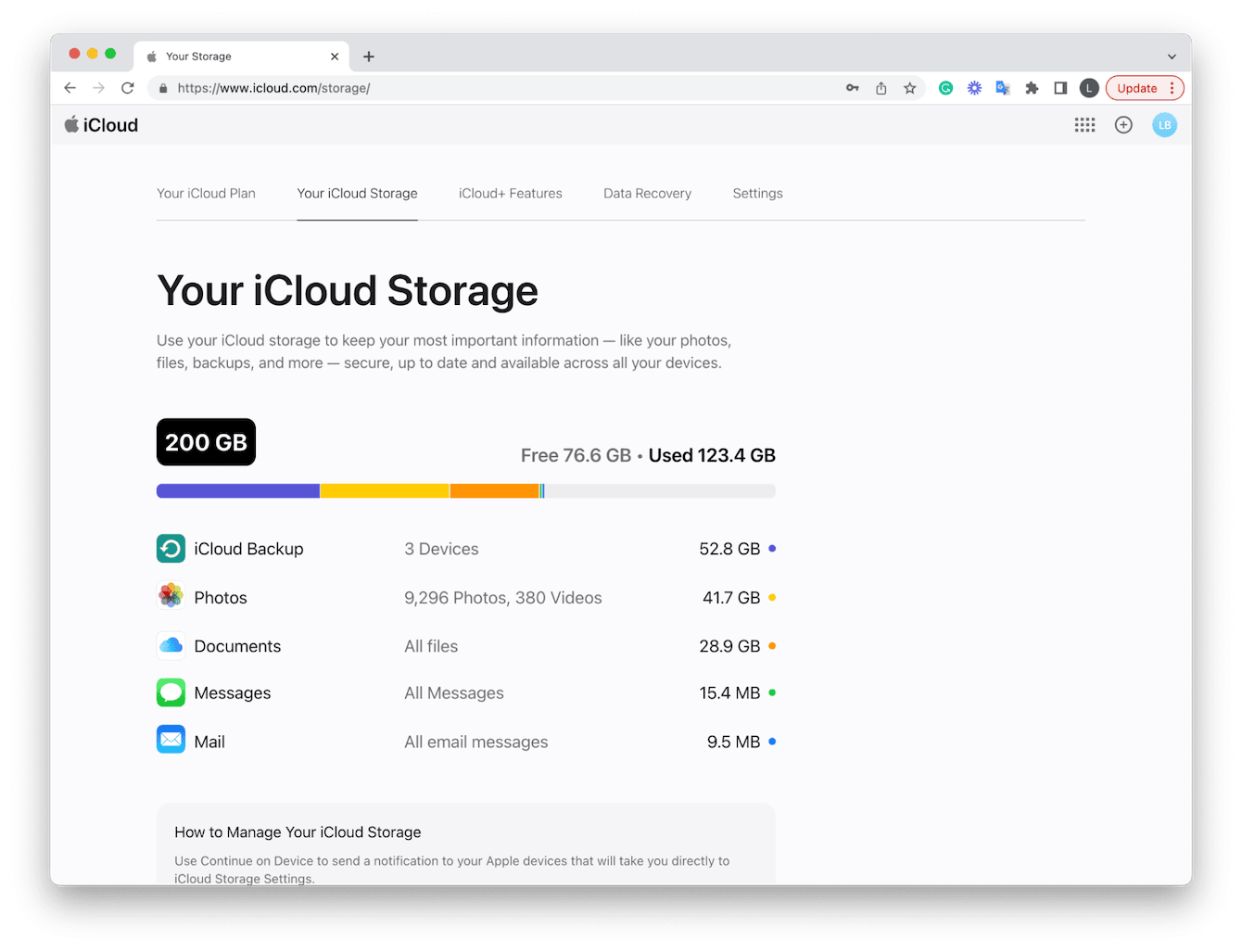Open Chrome's three-dot menu
This screenshot has height=952, width=1242.
coord(1173,88)
